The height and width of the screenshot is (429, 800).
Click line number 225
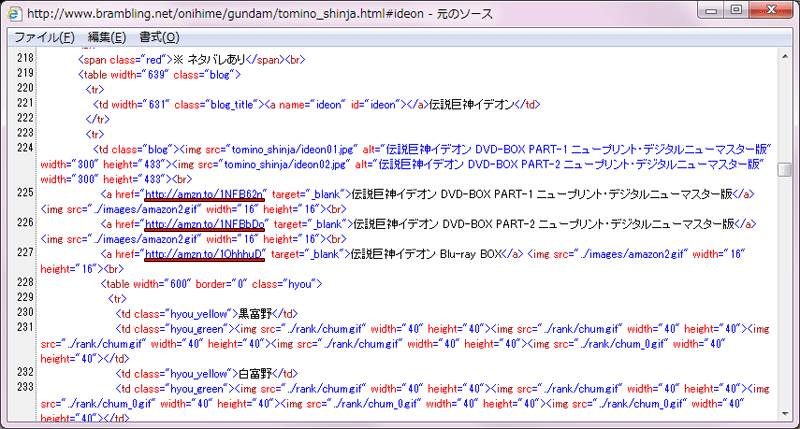coord(25,193)
